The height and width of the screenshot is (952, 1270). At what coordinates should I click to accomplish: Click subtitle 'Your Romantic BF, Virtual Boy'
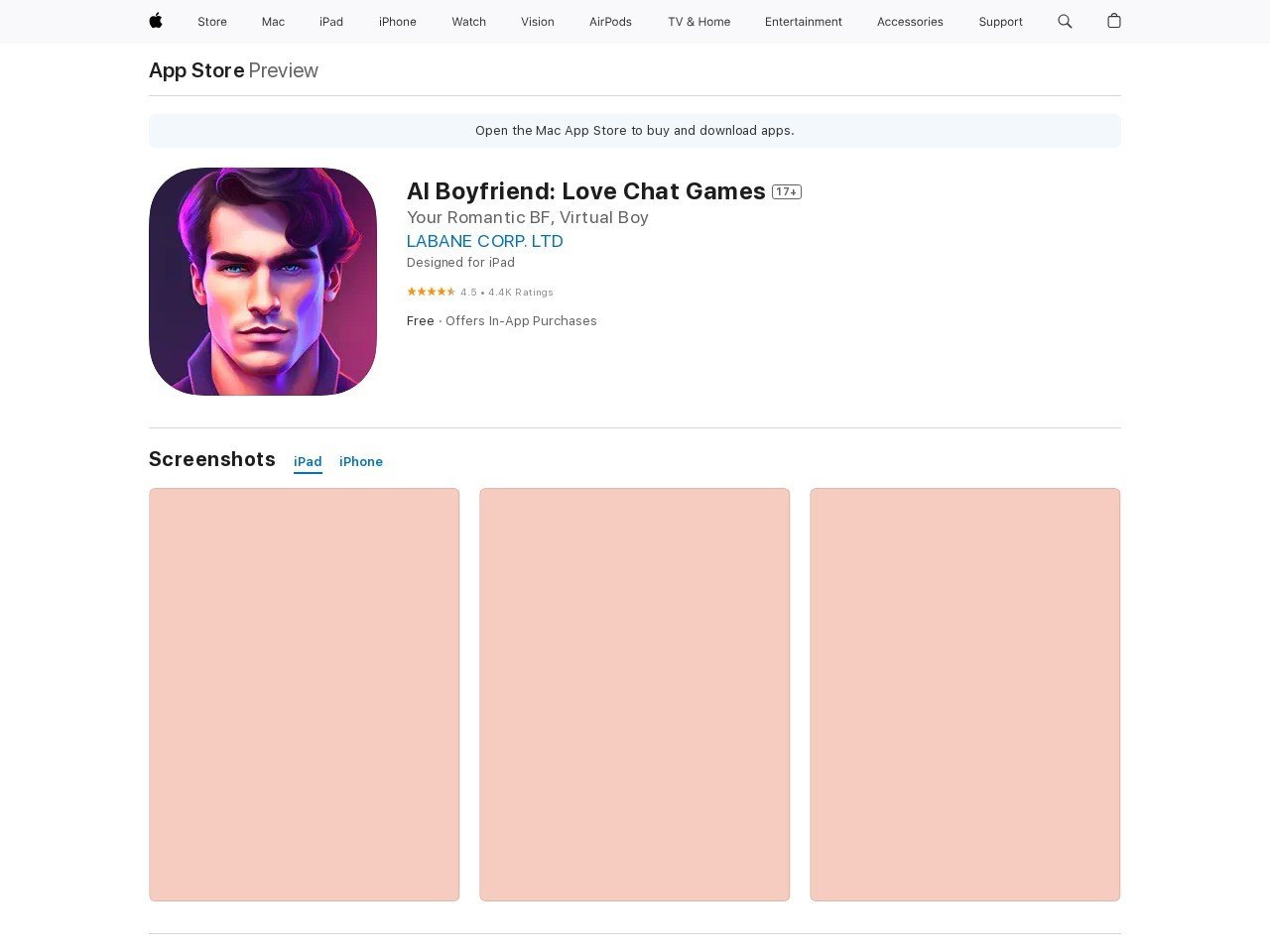pyautogui.click(x=528, y=217)
